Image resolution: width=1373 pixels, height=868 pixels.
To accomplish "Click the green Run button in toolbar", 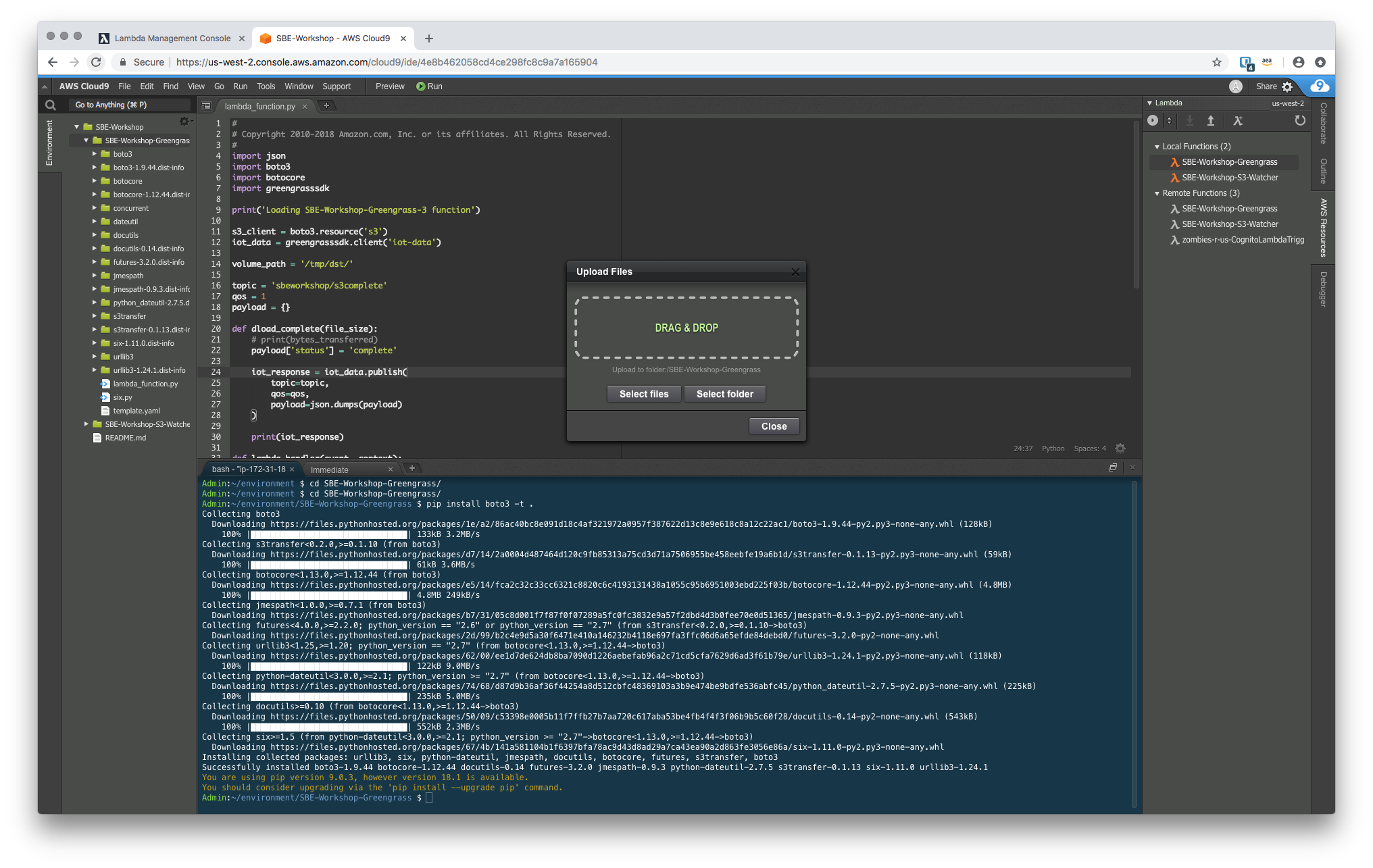I will click(x=429, y=86).
